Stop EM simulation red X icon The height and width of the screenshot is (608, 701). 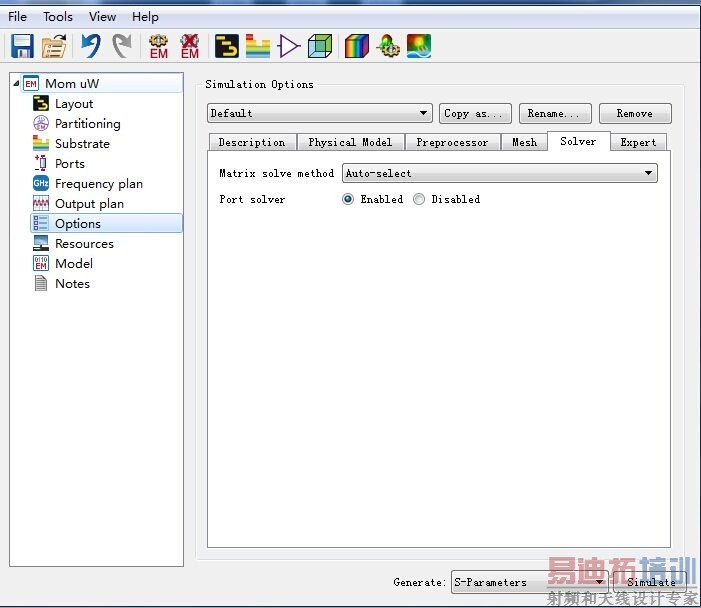190,46
